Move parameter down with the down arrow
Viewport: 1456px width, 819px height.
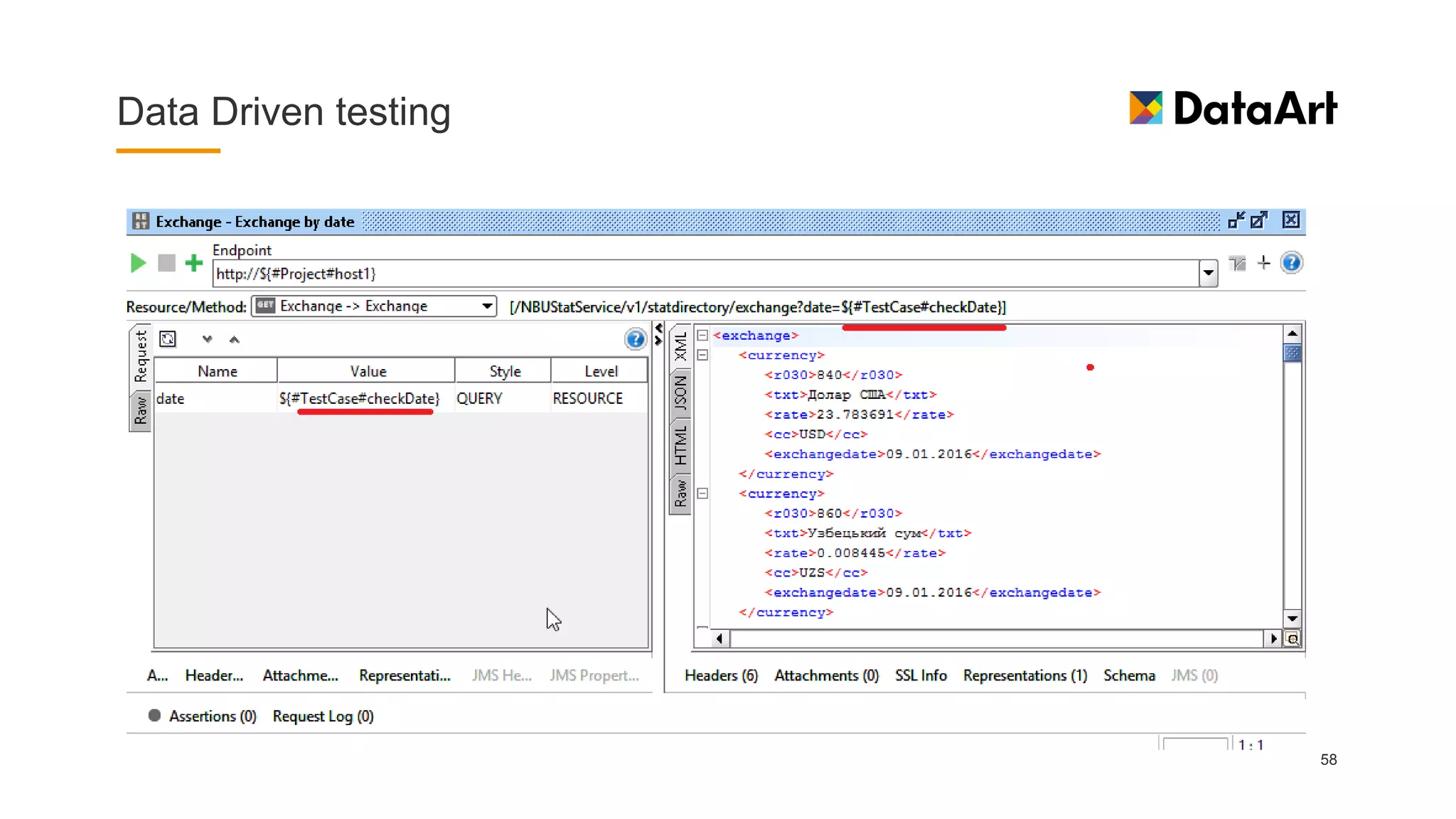pyautogui.click(x=207, y=339)
